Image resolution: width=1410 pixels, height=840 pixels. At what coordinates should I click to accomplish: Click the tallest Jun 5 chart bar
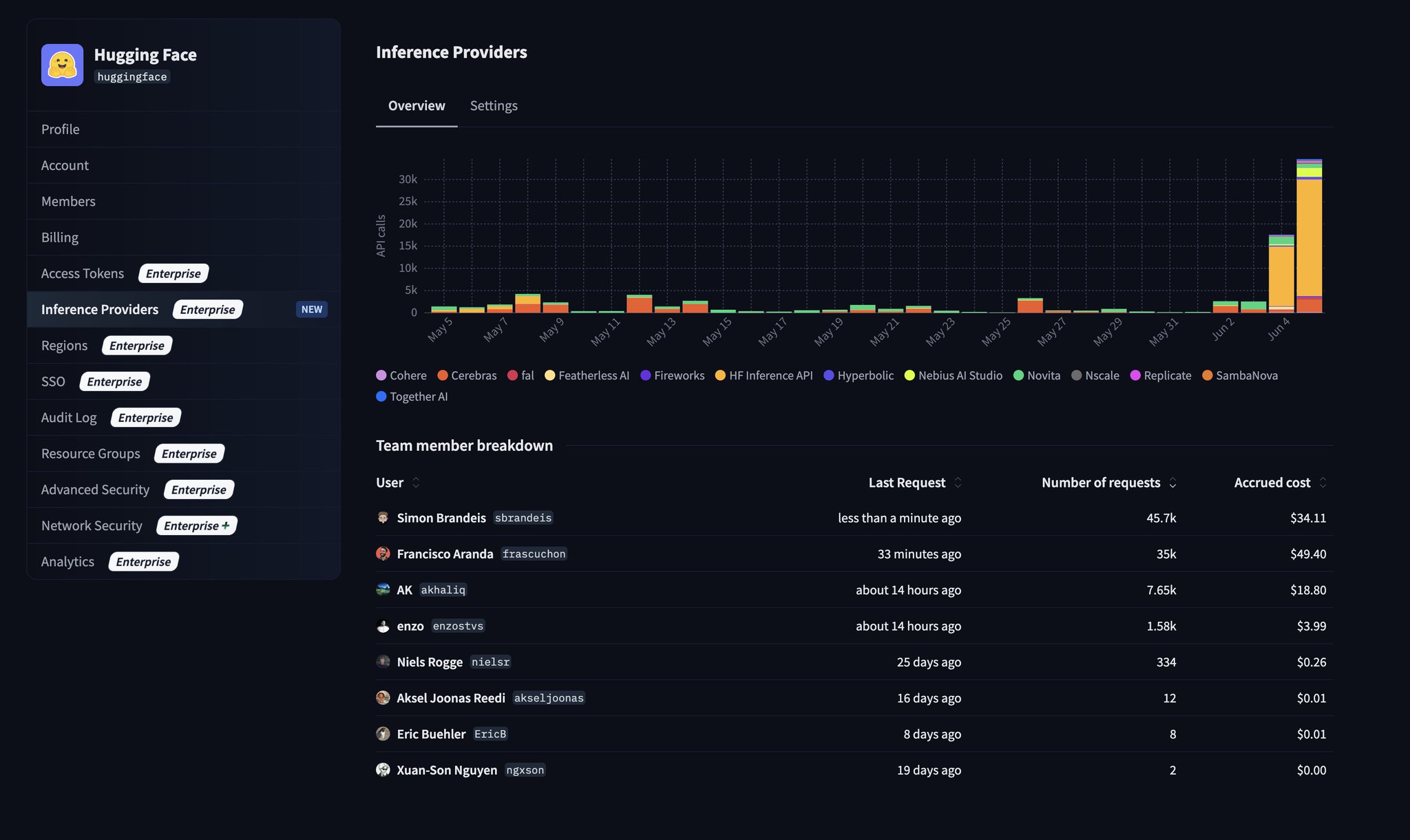[x=1309, y=236]
